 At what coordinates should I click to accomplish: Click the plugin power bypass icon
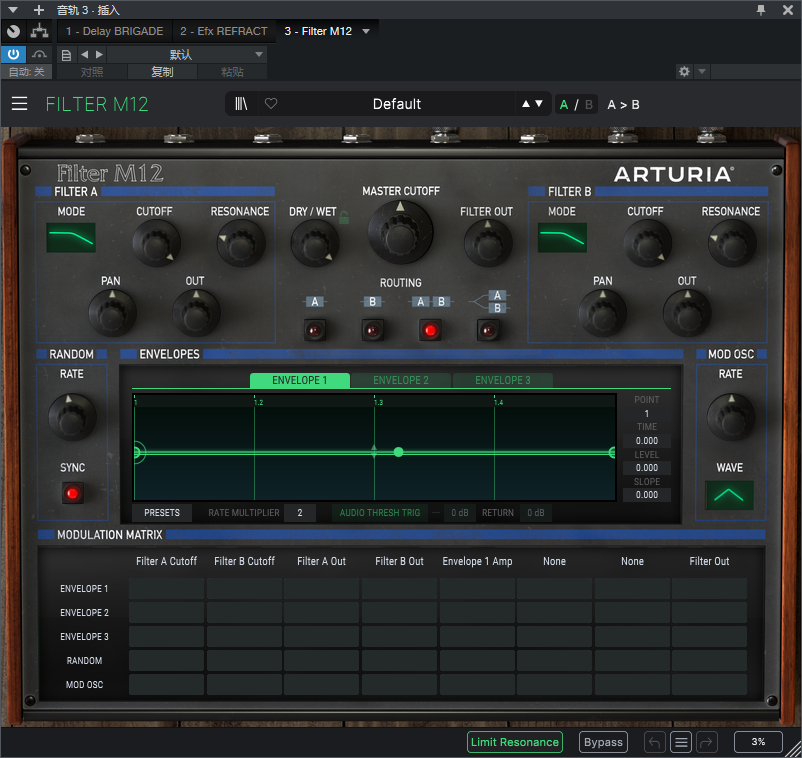pyautogui.click(x=13, y=54)
